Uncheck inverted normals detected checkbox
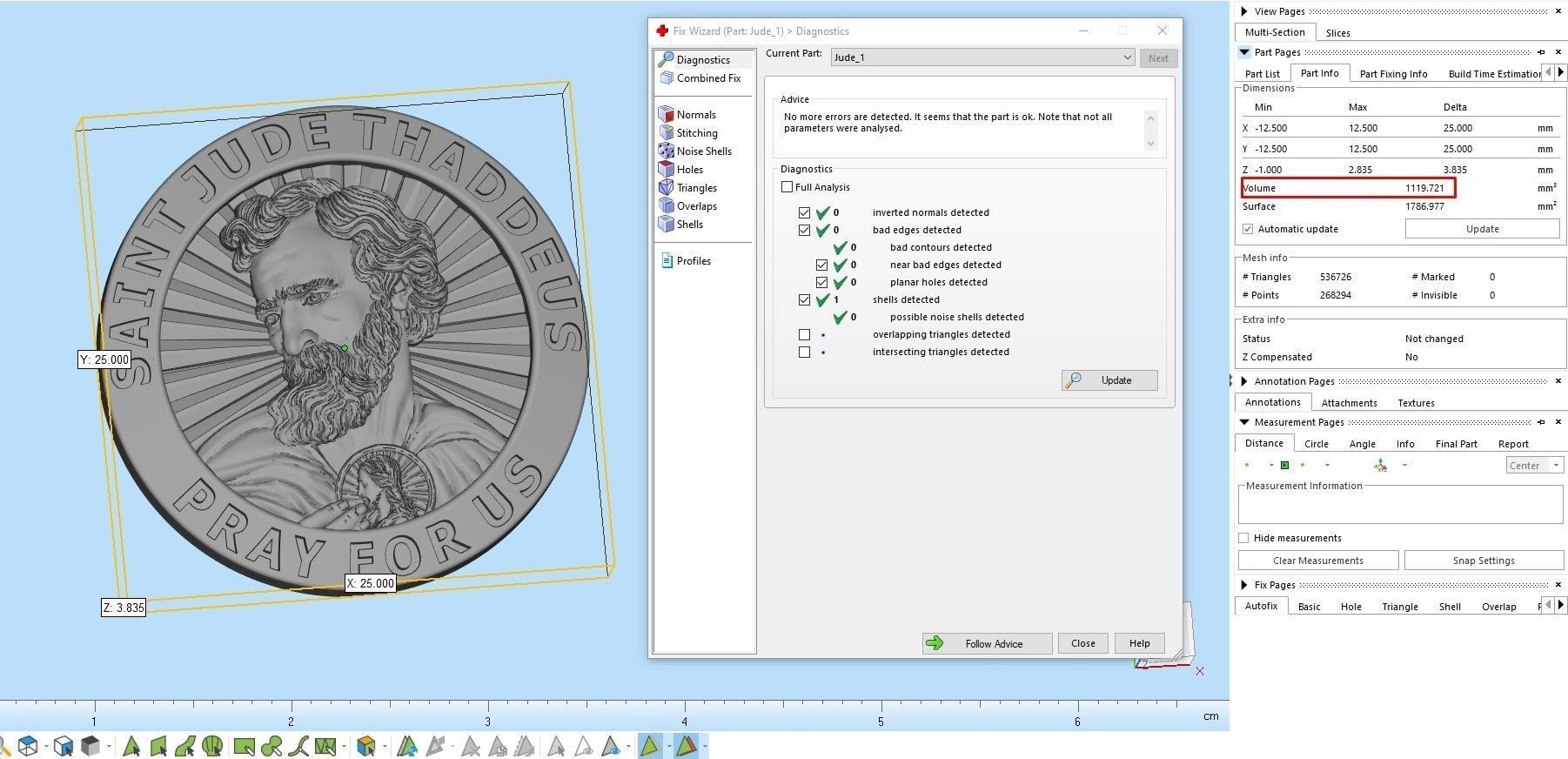The height and width of the screenshot is (759, 1568). [804, 212]
